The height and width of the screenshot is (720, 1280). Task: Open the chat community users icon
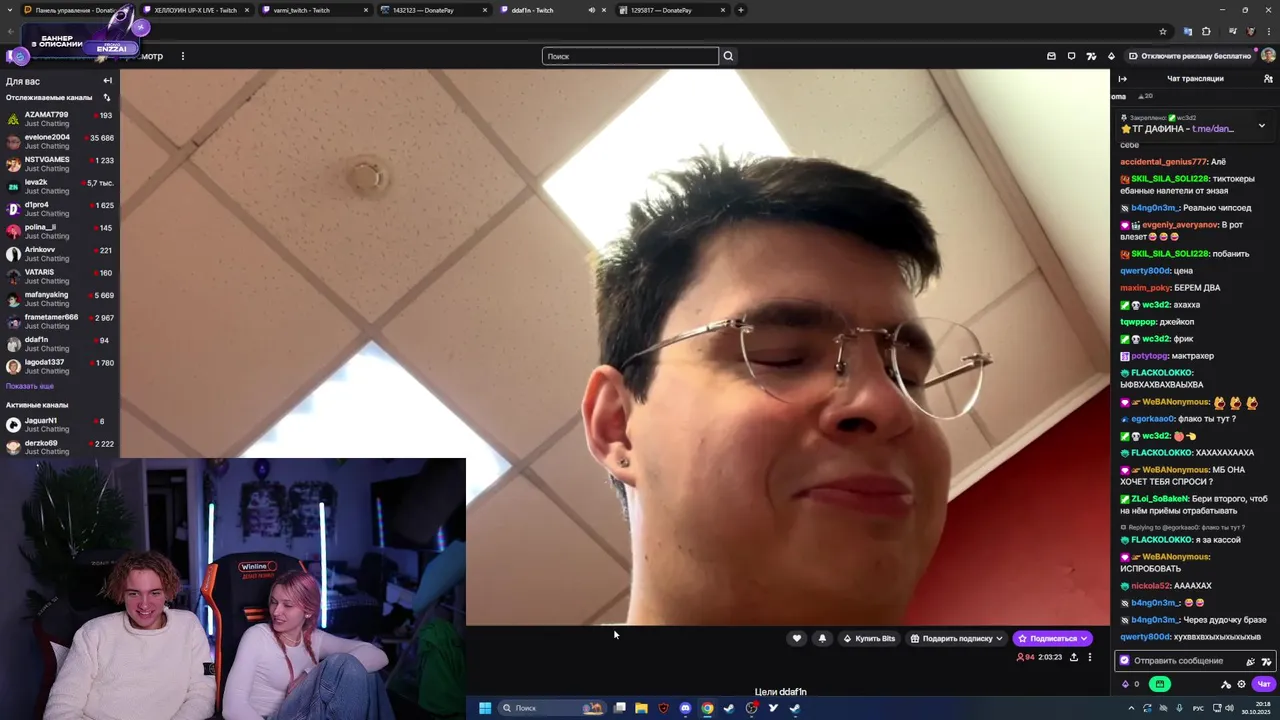tap(1268, 78)
